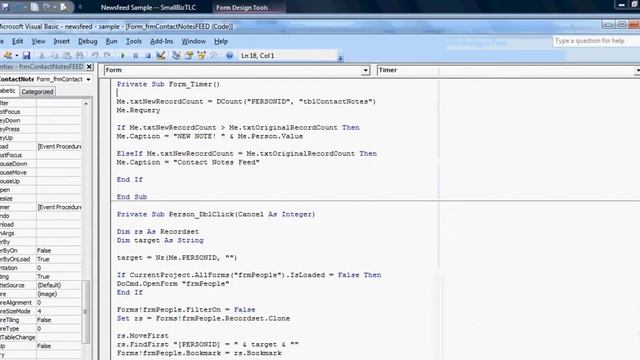
Task: Select the OnTimer [Event Procedure] property value
Action: [x=59, y=207]
